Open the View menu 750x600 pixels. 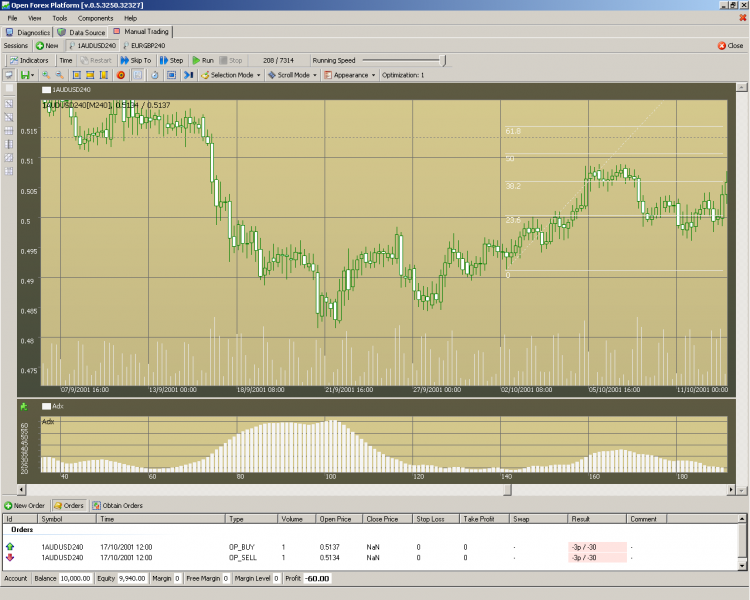point(34,18)
